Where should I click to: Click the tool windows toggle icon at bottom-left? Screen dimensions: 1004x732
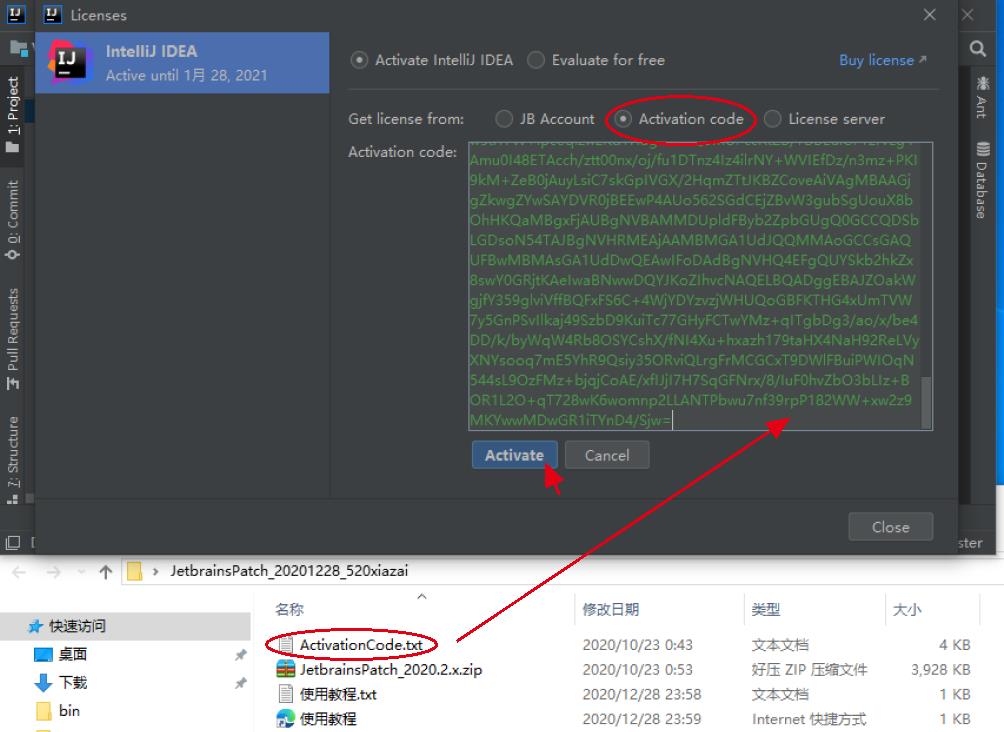tap(13, 542)
